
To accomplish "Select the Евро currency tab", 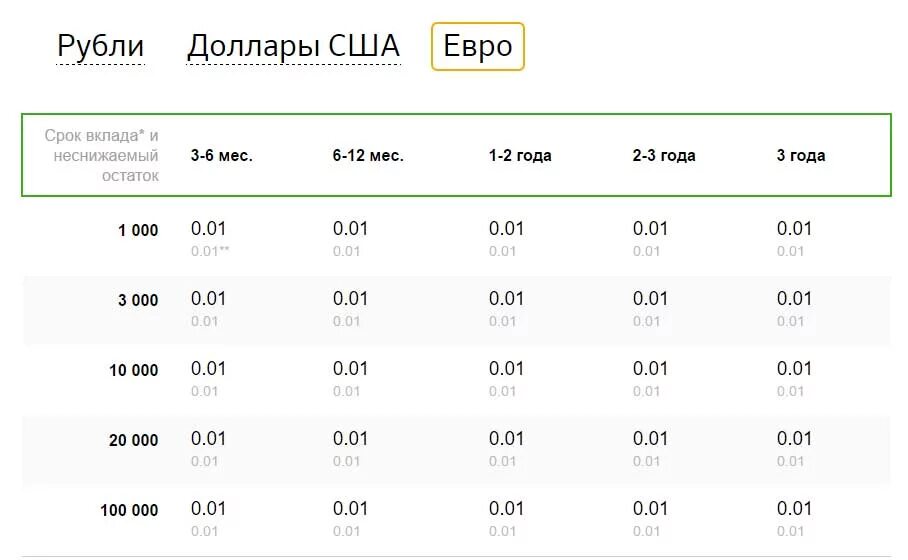I will tap(477, 46).
